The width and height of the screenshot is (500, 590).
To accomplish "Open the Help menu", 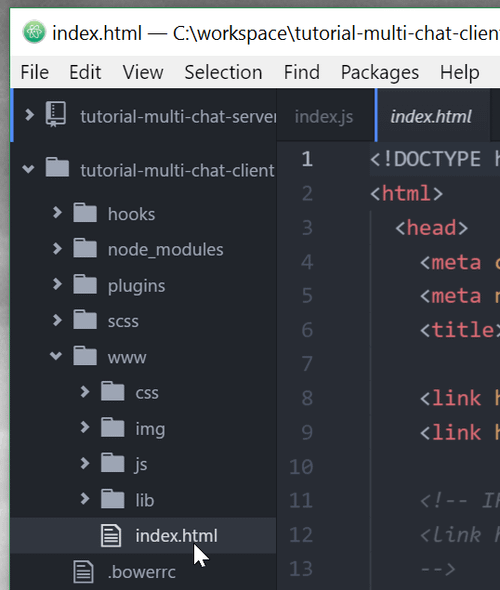I will click(x=460, y=73).
